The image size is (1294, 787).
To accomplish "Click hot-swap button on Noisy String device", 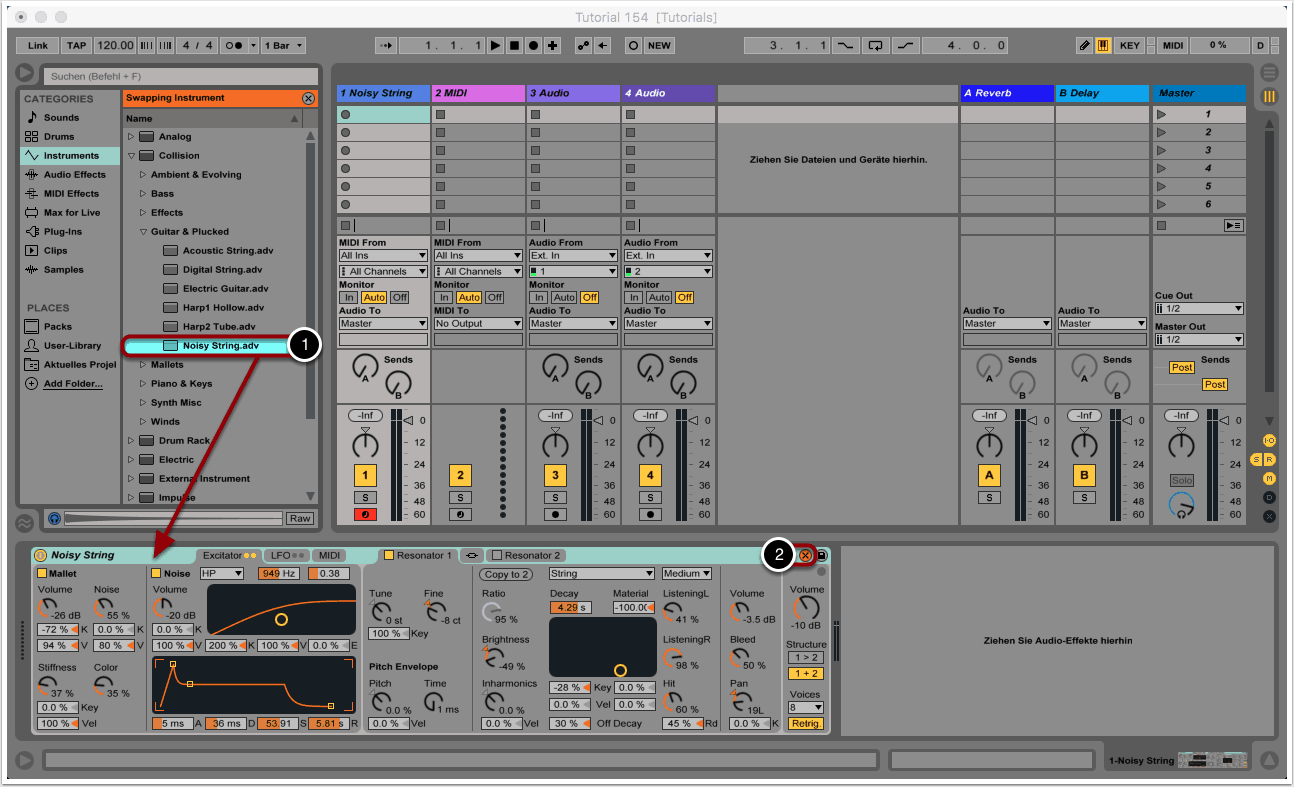I will click(805, 555).
